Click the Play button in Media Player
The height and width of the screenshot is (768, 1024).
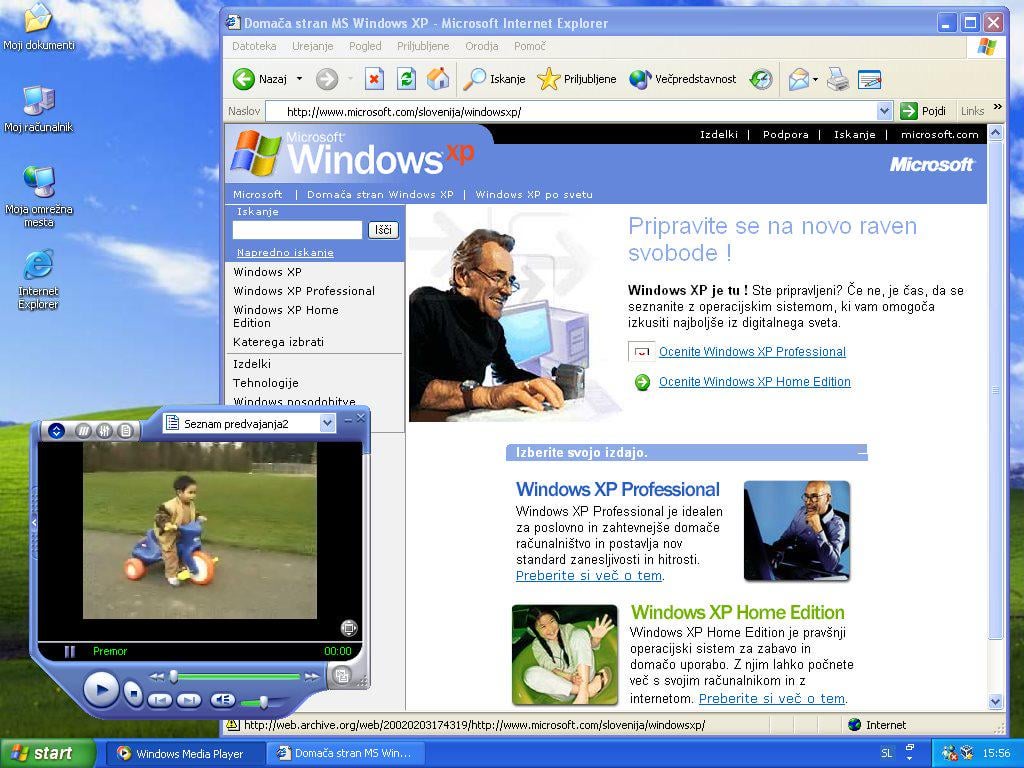point(100,690)
